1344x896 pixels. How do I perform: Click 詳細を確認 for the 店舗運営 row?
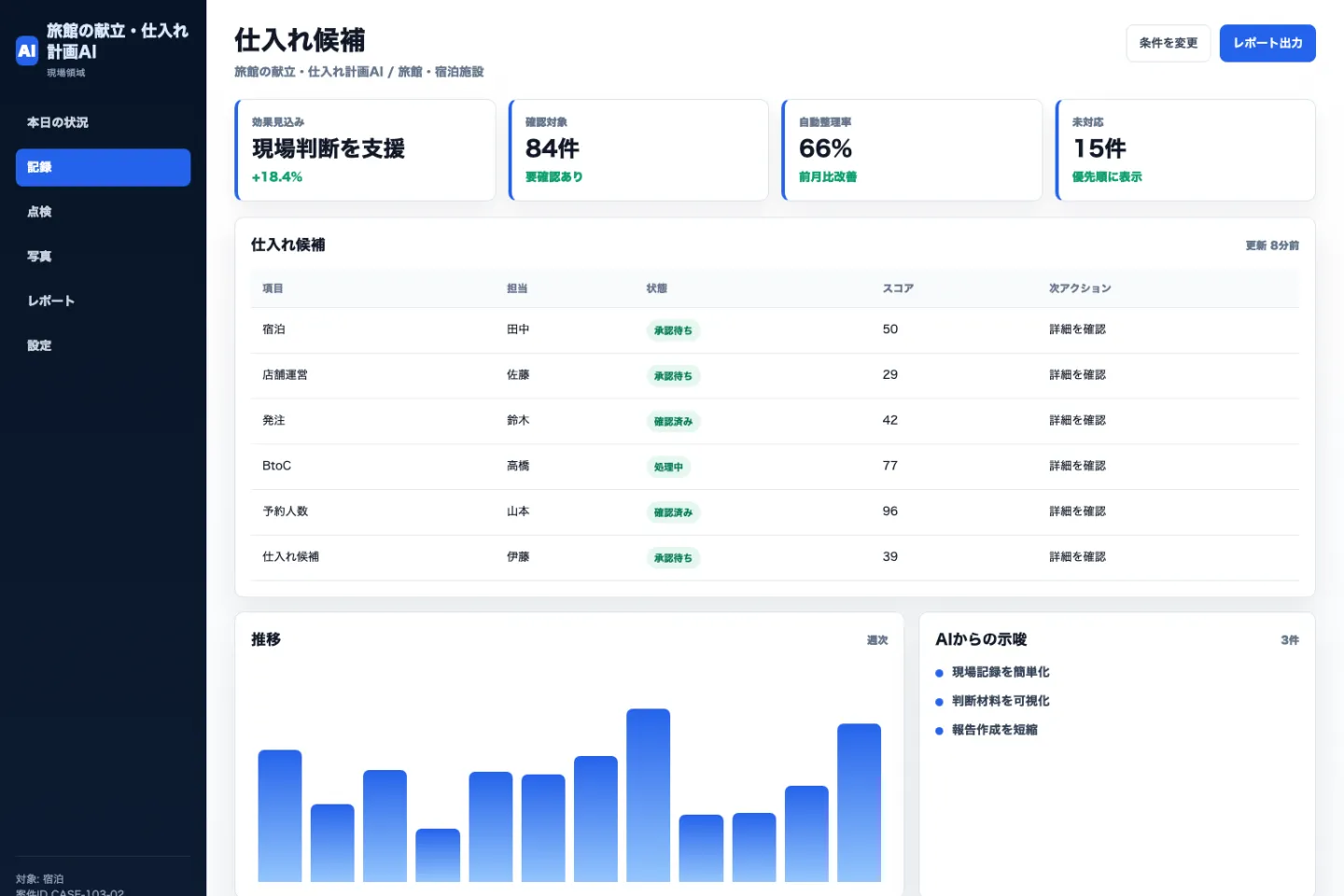click(x=1077, y=375)
